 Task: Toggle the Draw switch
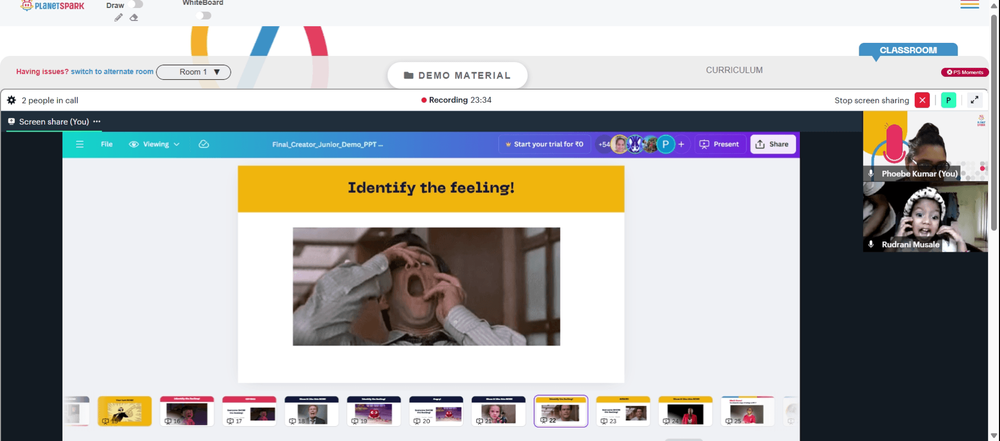pyautogui.click(x=135, y=4)
